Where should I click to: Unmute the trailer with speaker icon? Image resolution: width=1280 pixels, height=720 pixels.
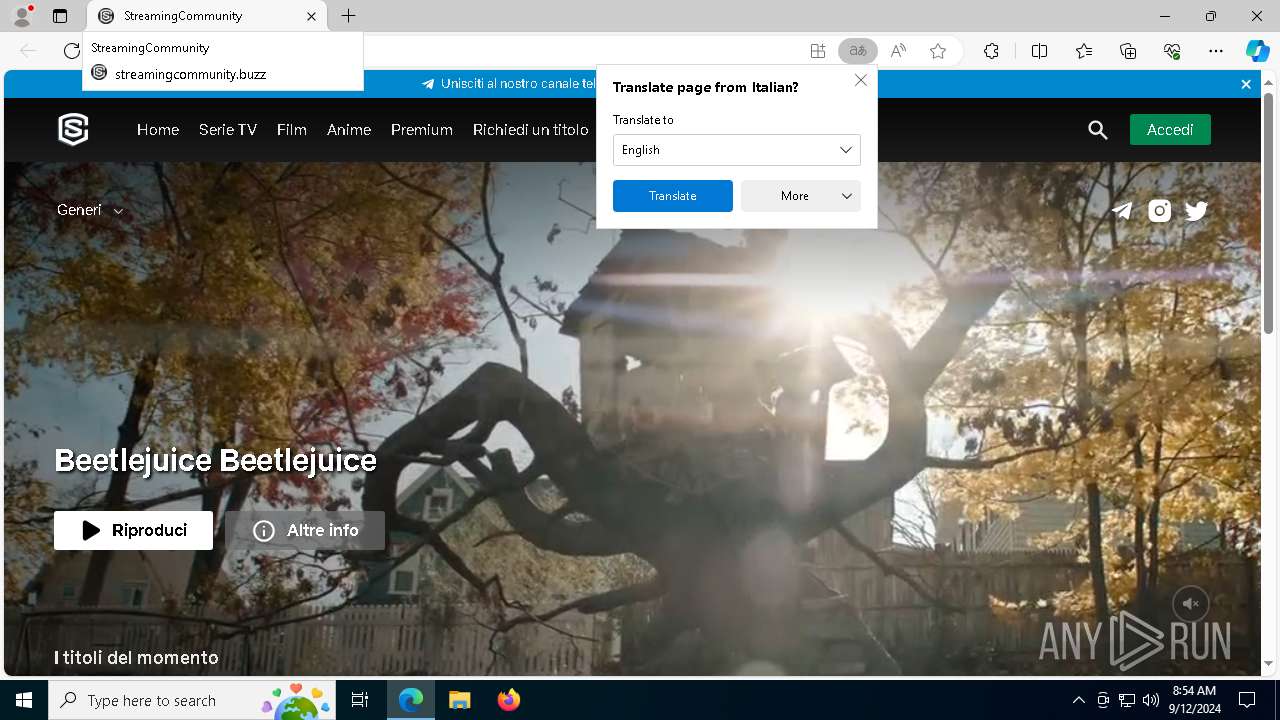[1191, 604]
